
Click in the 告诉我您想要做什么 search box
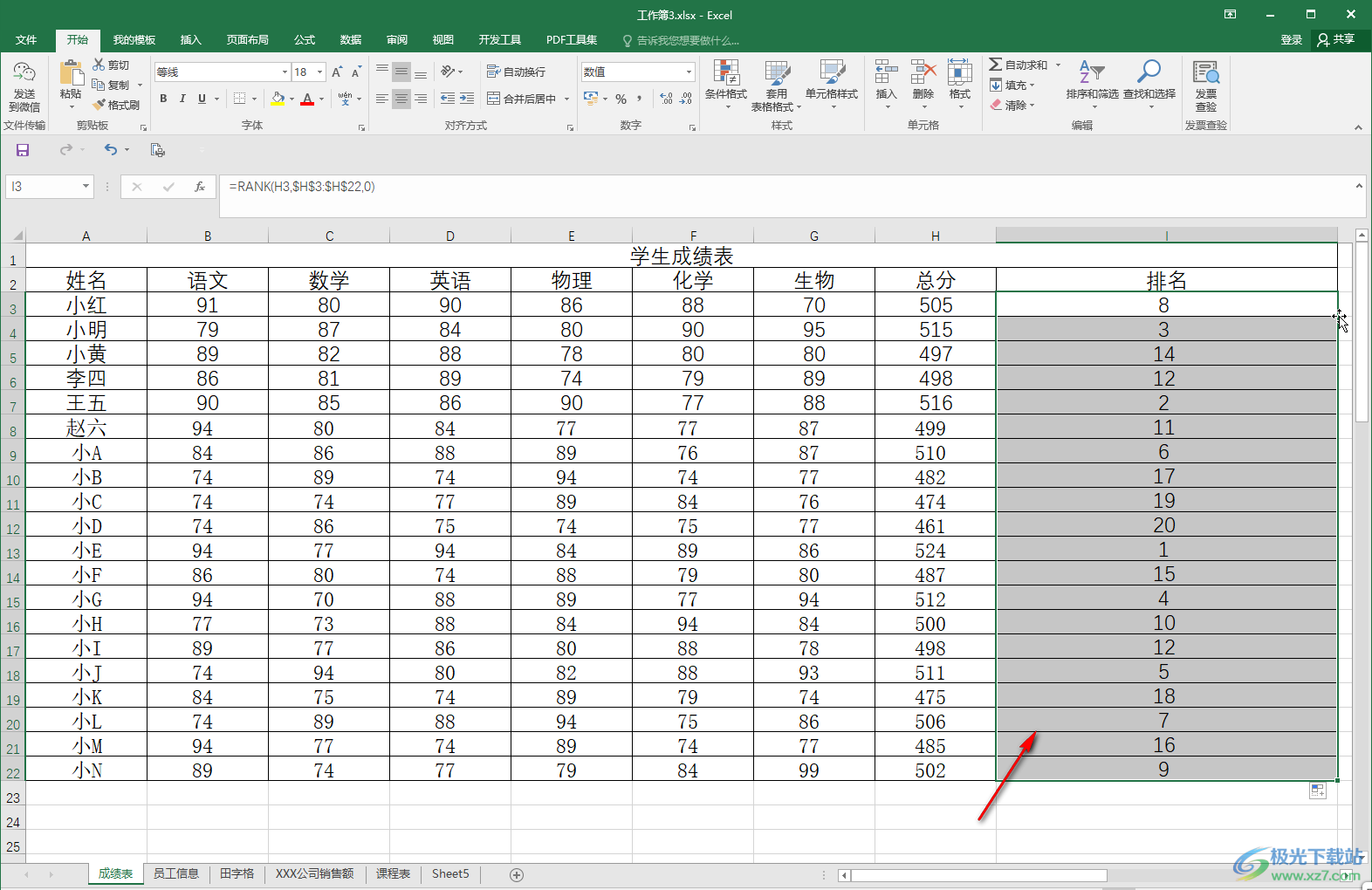(x=681, y=40)
